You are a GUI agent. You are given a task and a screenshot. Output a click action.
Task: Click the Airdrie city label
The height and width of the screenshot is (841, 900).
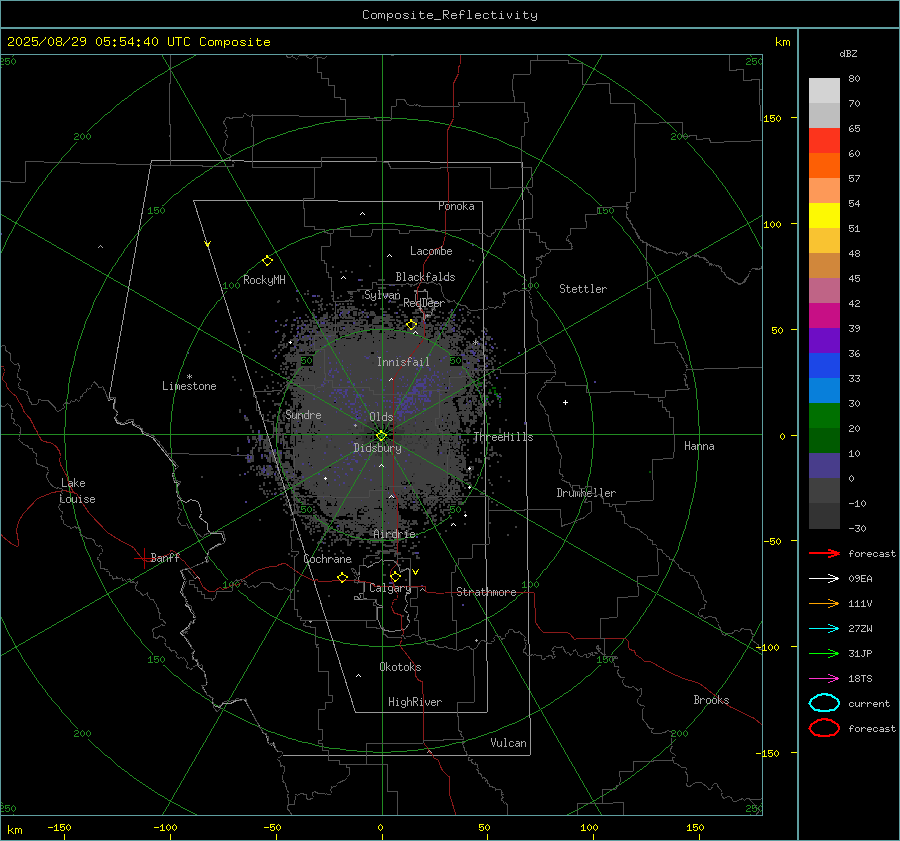point(394,534)
